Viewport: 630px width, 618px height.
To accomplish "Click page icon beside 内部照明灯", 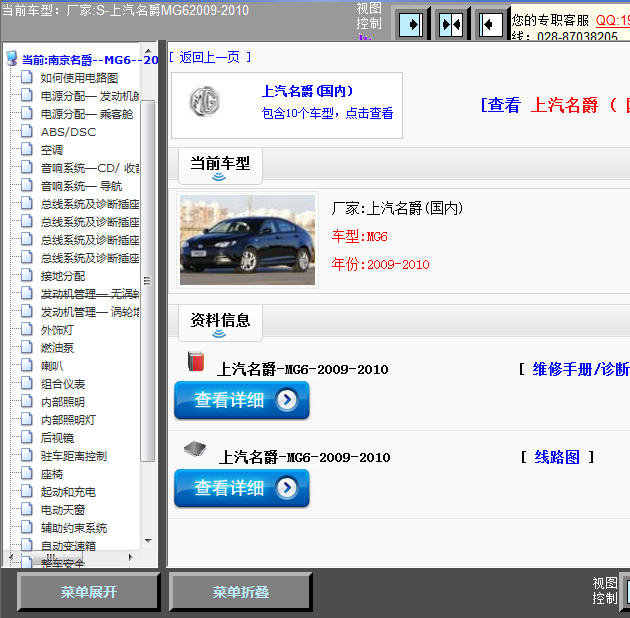I will coord(27,419).
